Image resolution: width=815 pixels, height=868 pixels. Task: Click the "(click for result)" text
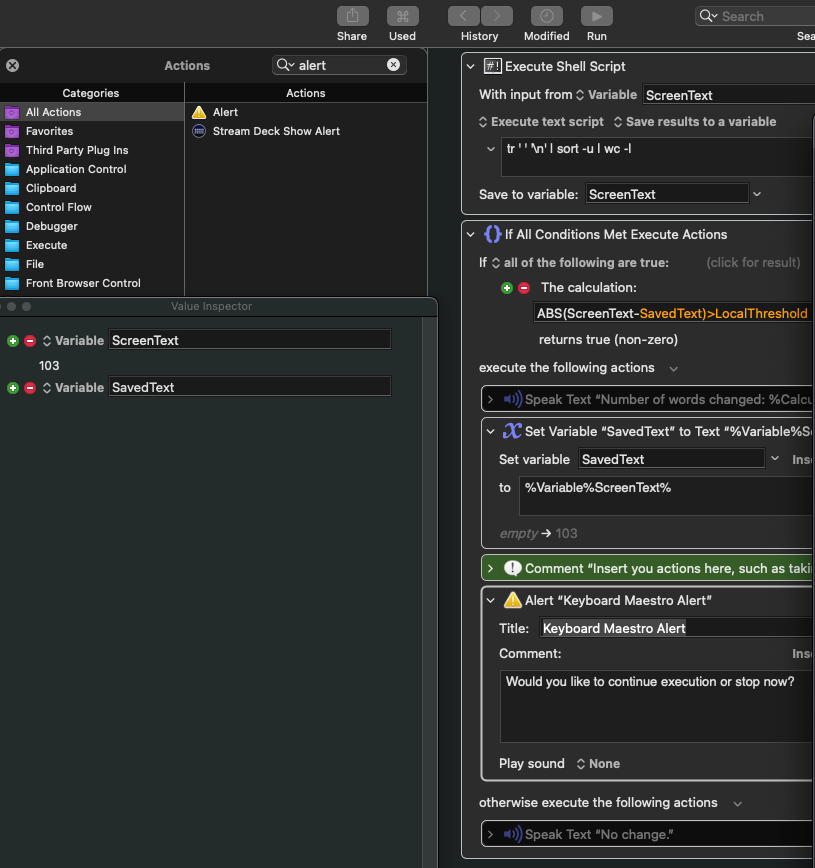pyautogui.click(x=753, y=263)
